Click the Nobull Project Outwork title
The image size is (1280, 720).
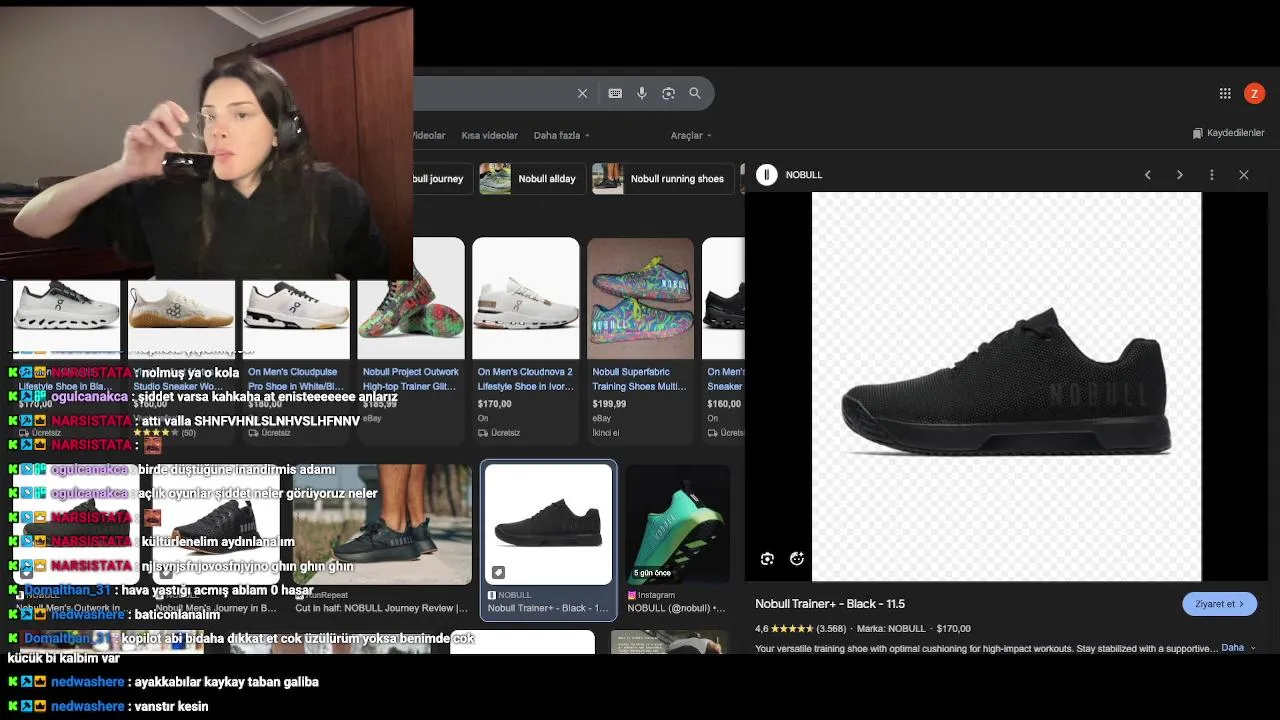(410, 378)
